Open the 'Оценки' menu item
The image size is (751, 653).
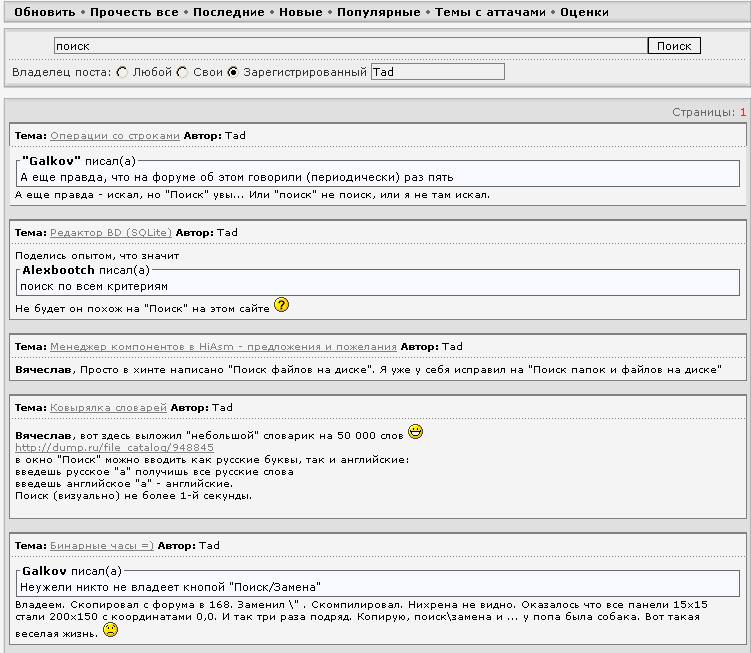(584, 12)
